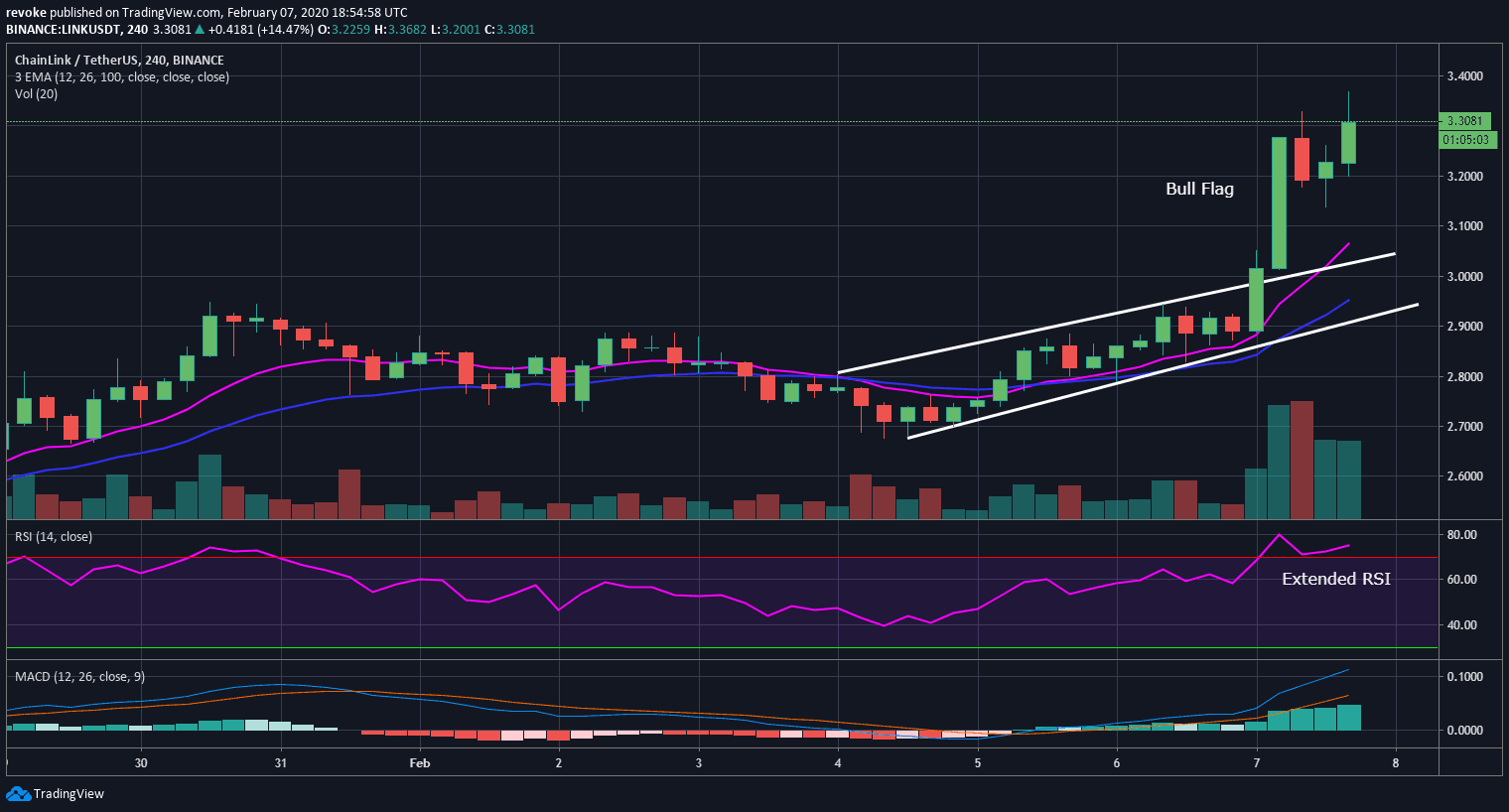1509x812 pixels.
Task: Select the Extended RSI text annotation
Action: (1335, 579)
